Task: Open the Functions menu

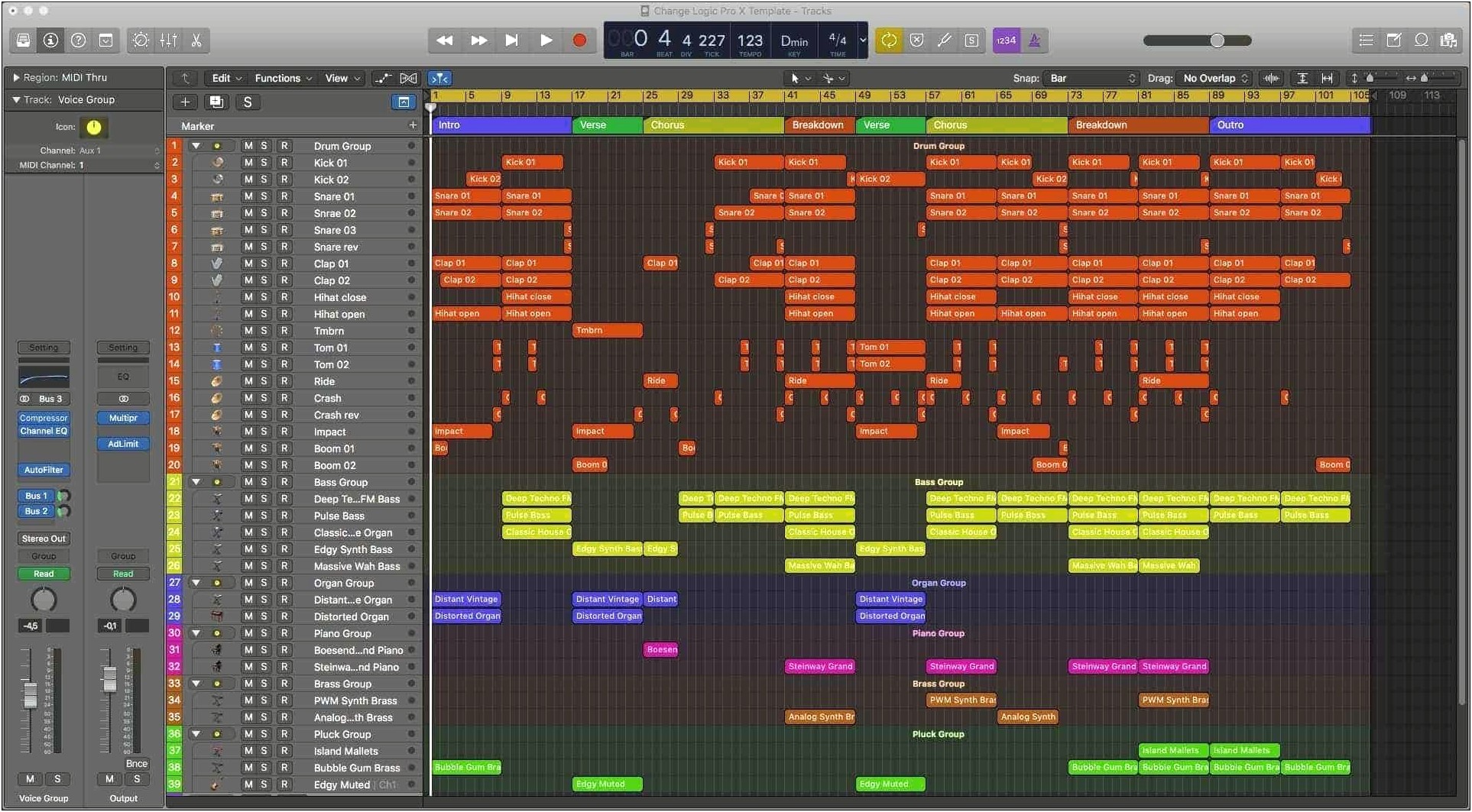Action: click(x=283, y=78)
